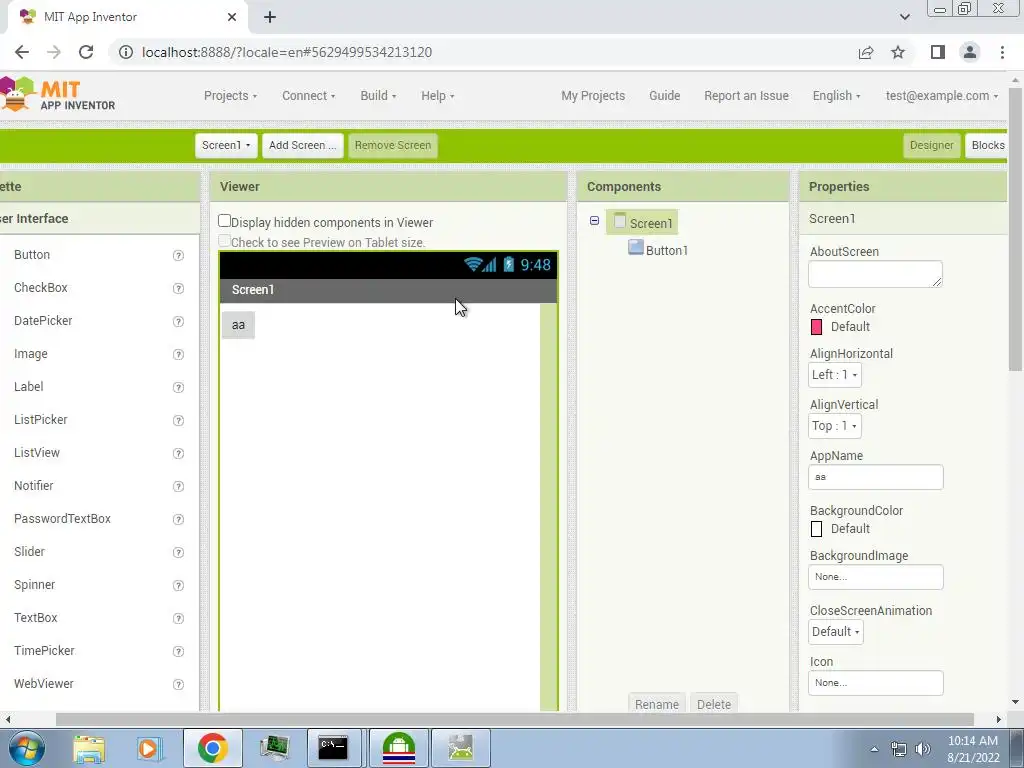Open the Build menu
This screenshot has width=1024, height=768.
378,95
